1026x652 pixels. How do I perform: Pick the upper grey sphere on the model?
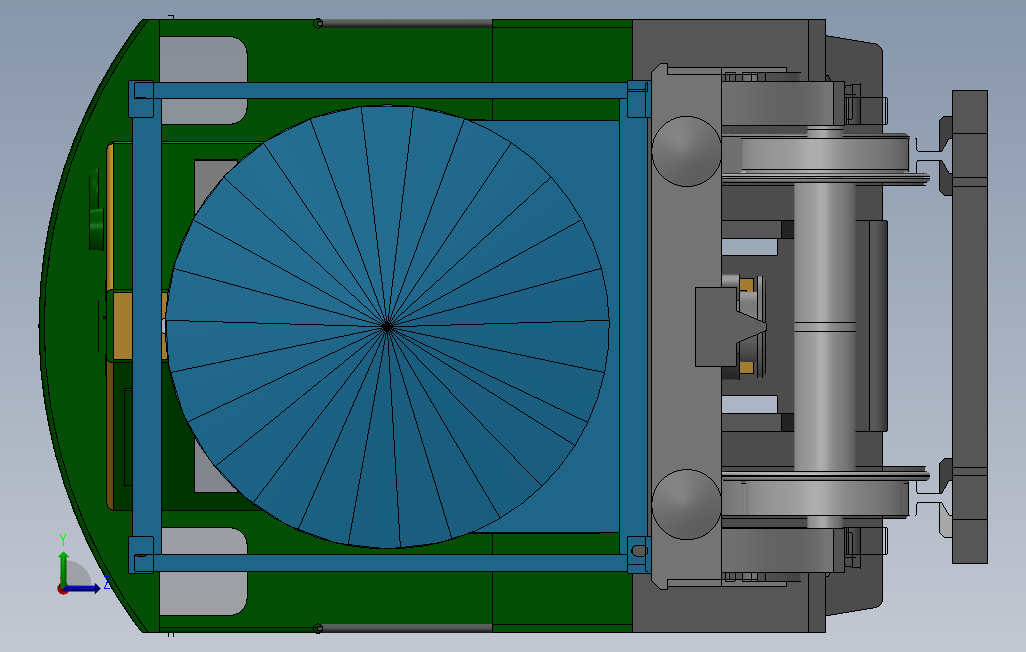686,151
